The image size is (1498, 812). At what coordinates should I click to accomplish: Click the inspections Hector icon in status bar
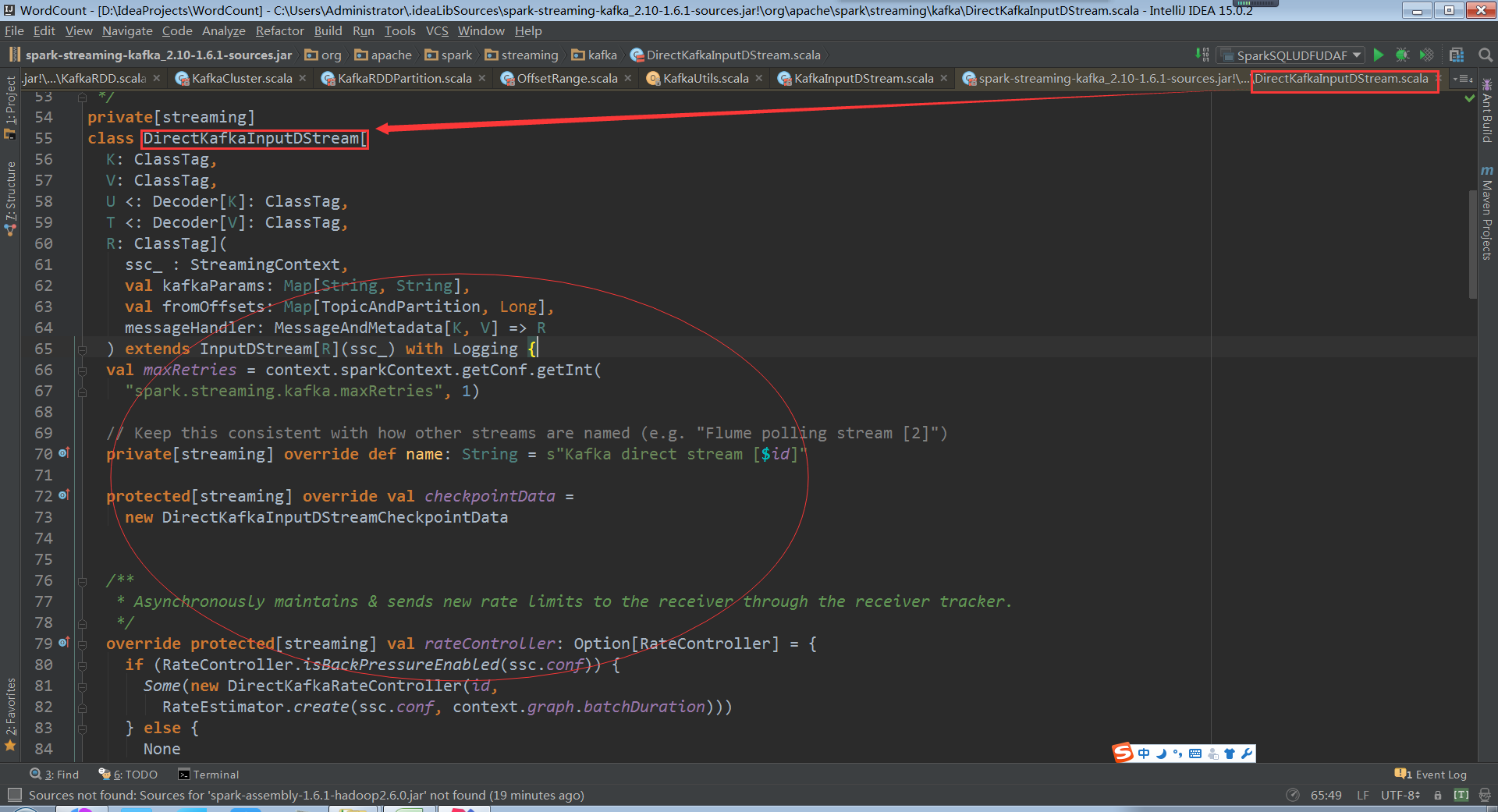1484,795
